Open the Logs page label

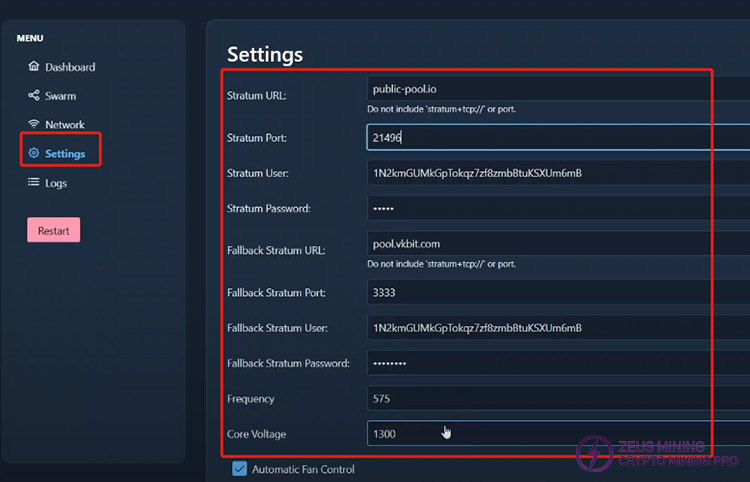(x=56, y=183)
